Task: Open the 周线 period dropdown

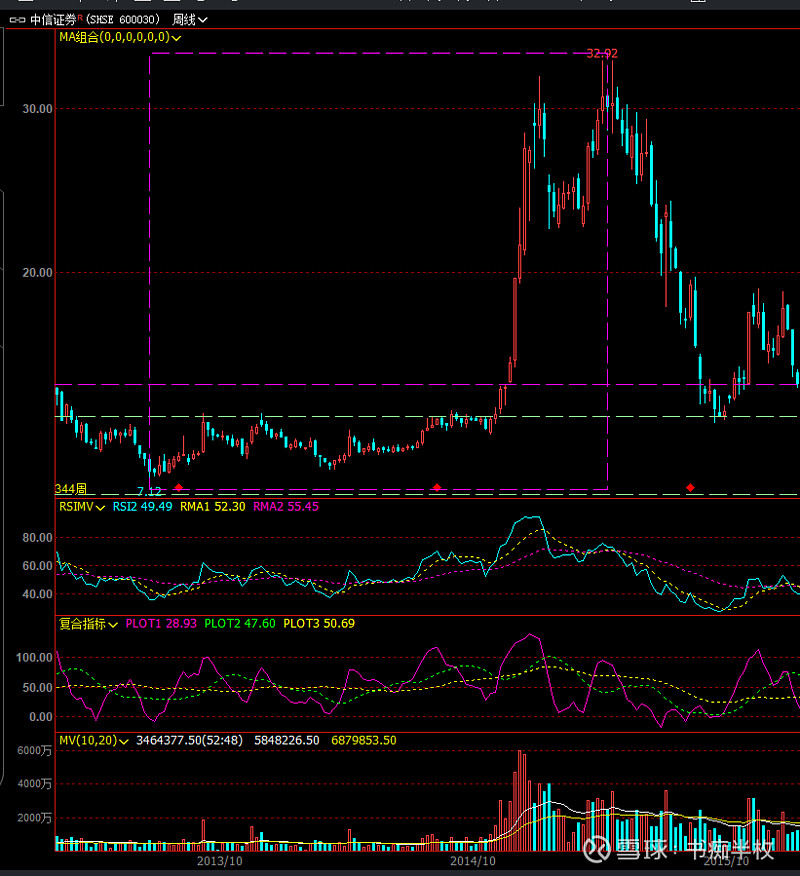Action: click(x=190, y=20)
